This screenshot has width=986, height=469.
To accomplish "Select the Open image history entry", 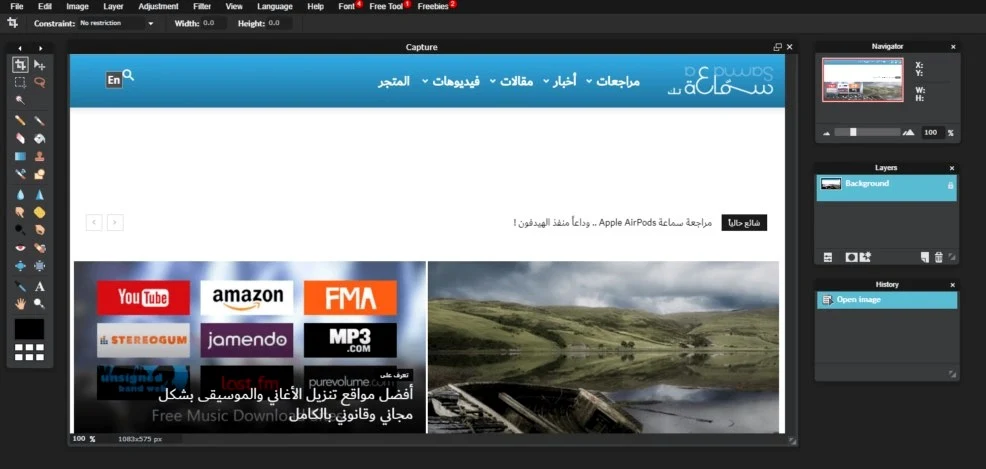I will [887, 300].
